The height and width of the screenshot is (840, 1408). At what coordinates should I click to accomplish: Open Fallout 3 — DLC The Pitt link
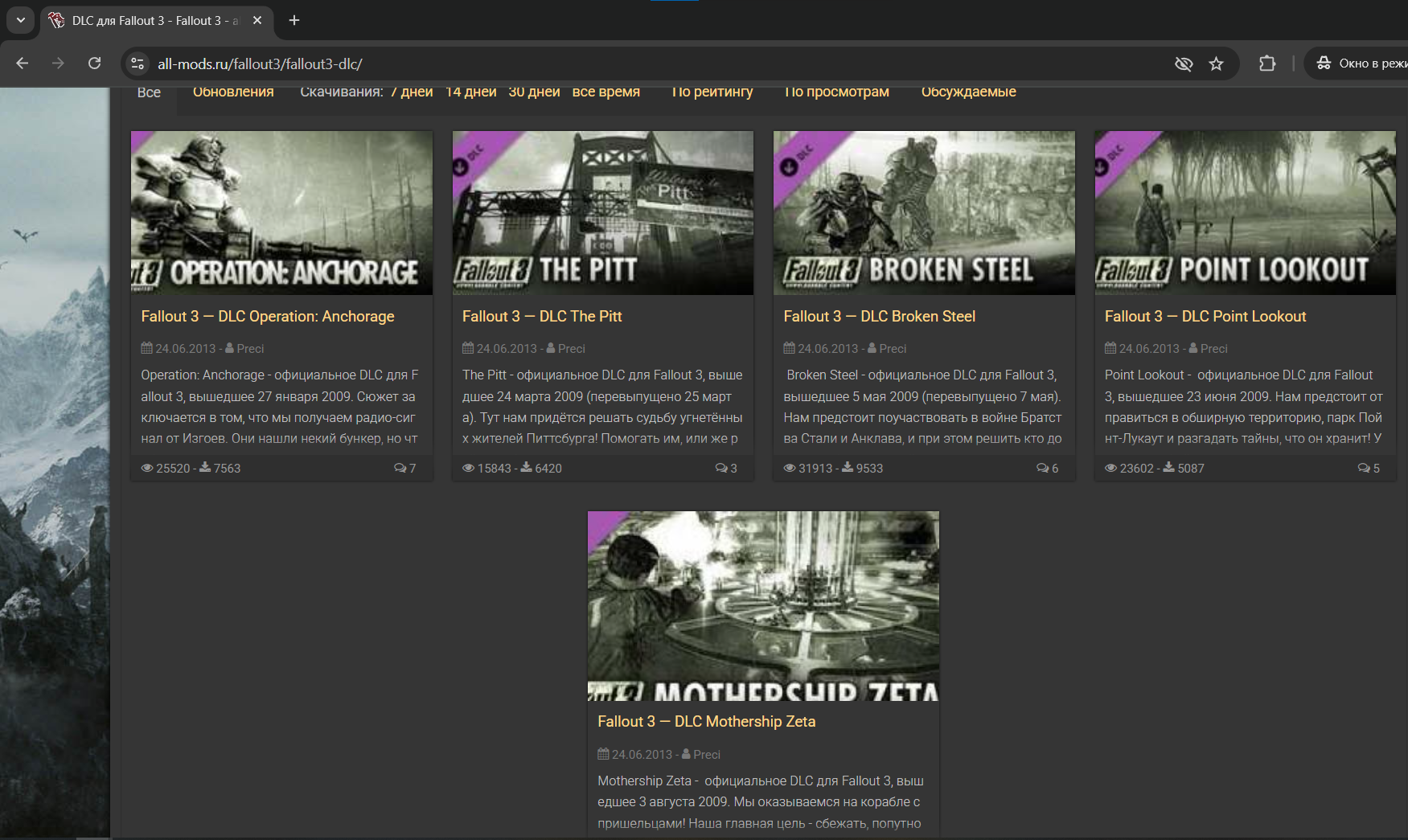click(542, 317)
